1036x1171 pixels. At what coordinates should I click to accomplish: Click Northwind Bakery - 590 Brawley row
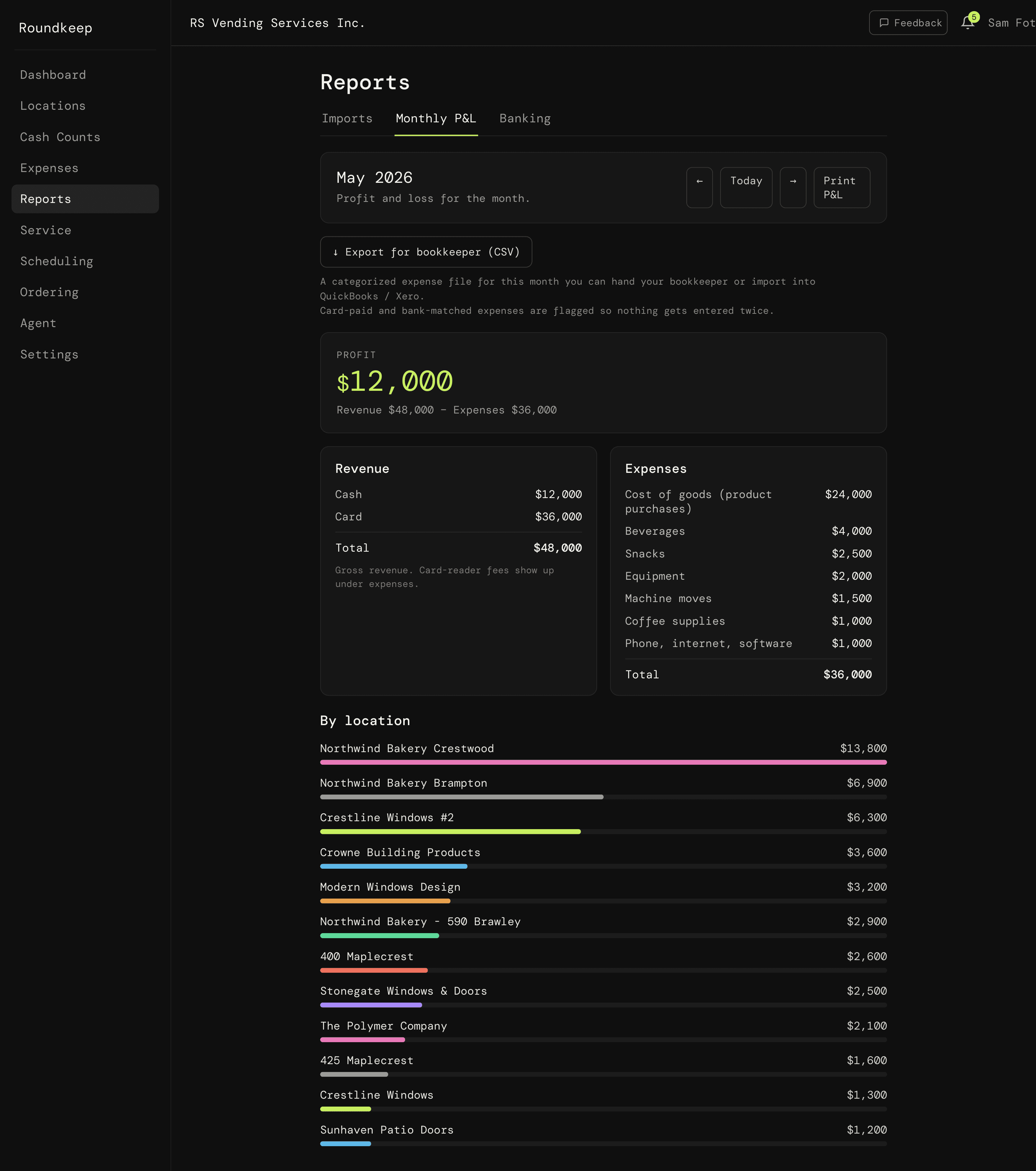click(x=603, y=927)
